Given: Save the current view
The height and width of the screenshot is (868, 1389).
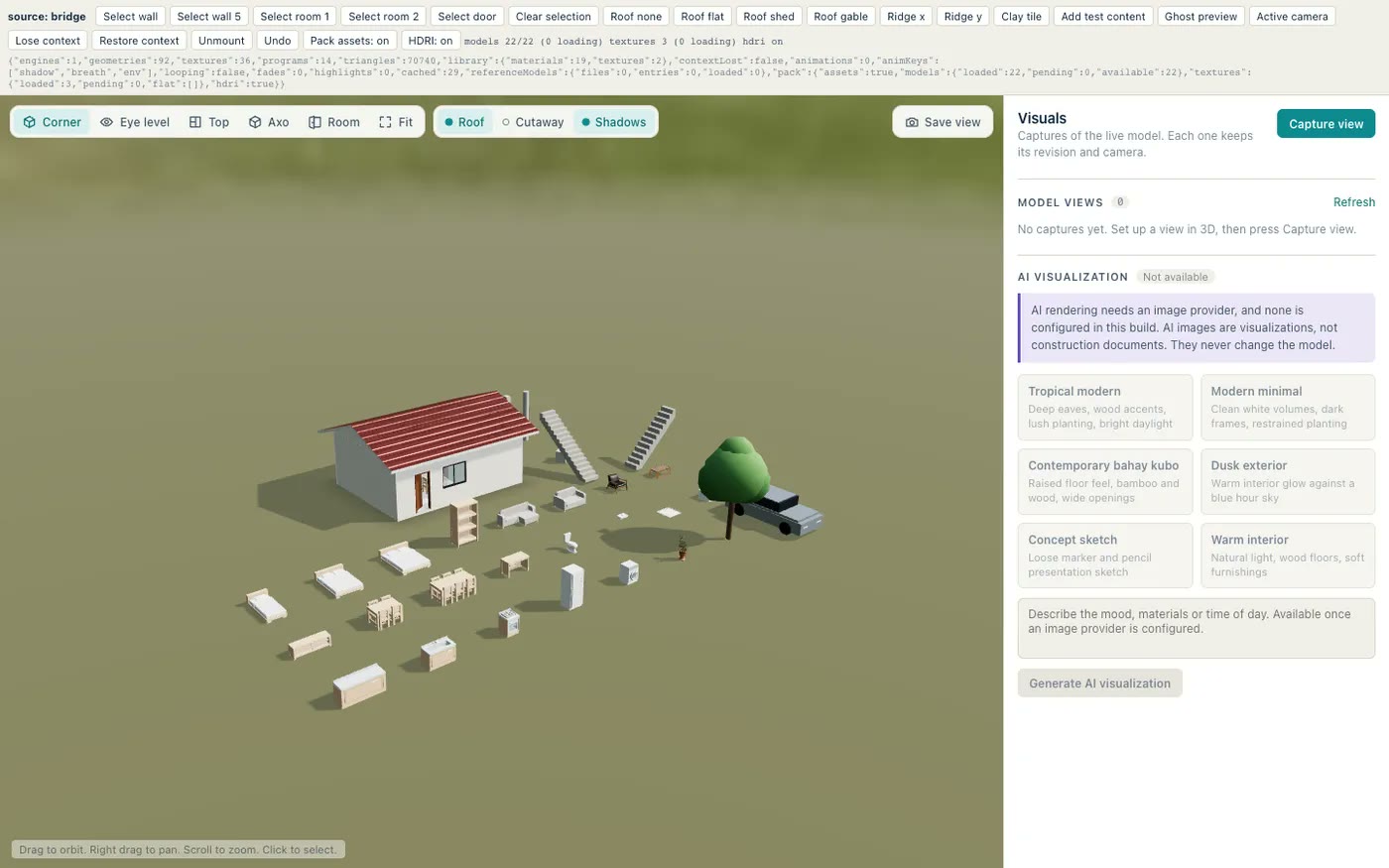Looking at the screenshot, I should [x=944, y=122].
